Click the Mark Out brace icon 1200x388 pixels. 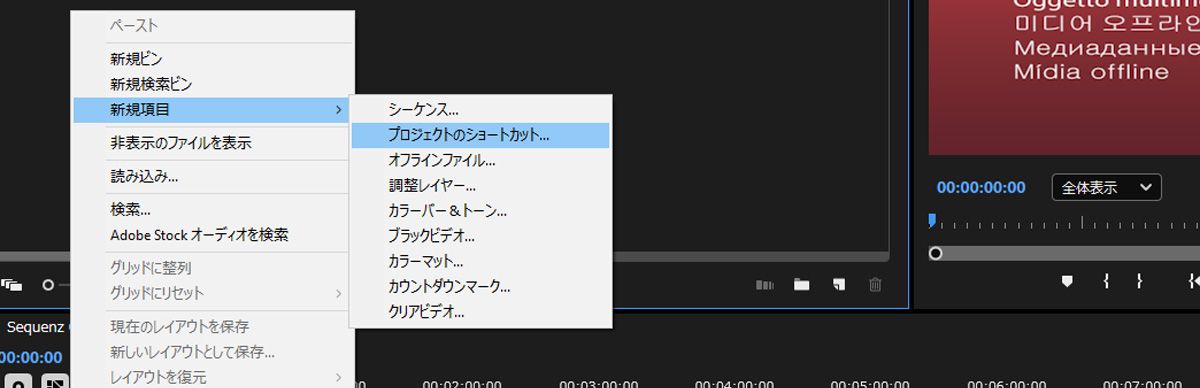(1139, 282)
